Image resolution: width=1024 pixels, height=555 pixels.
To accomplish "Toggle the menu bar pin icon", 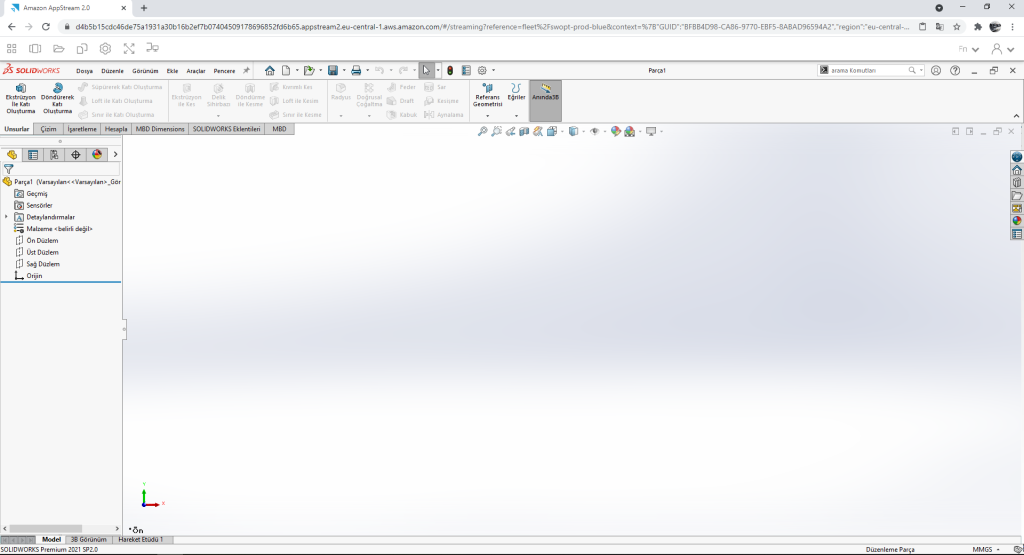I will coord(246,70).
